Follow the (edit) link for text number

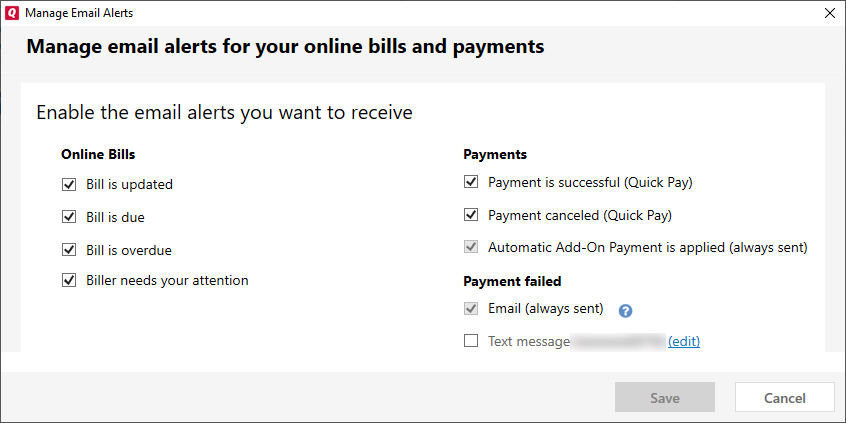[684, 341]
